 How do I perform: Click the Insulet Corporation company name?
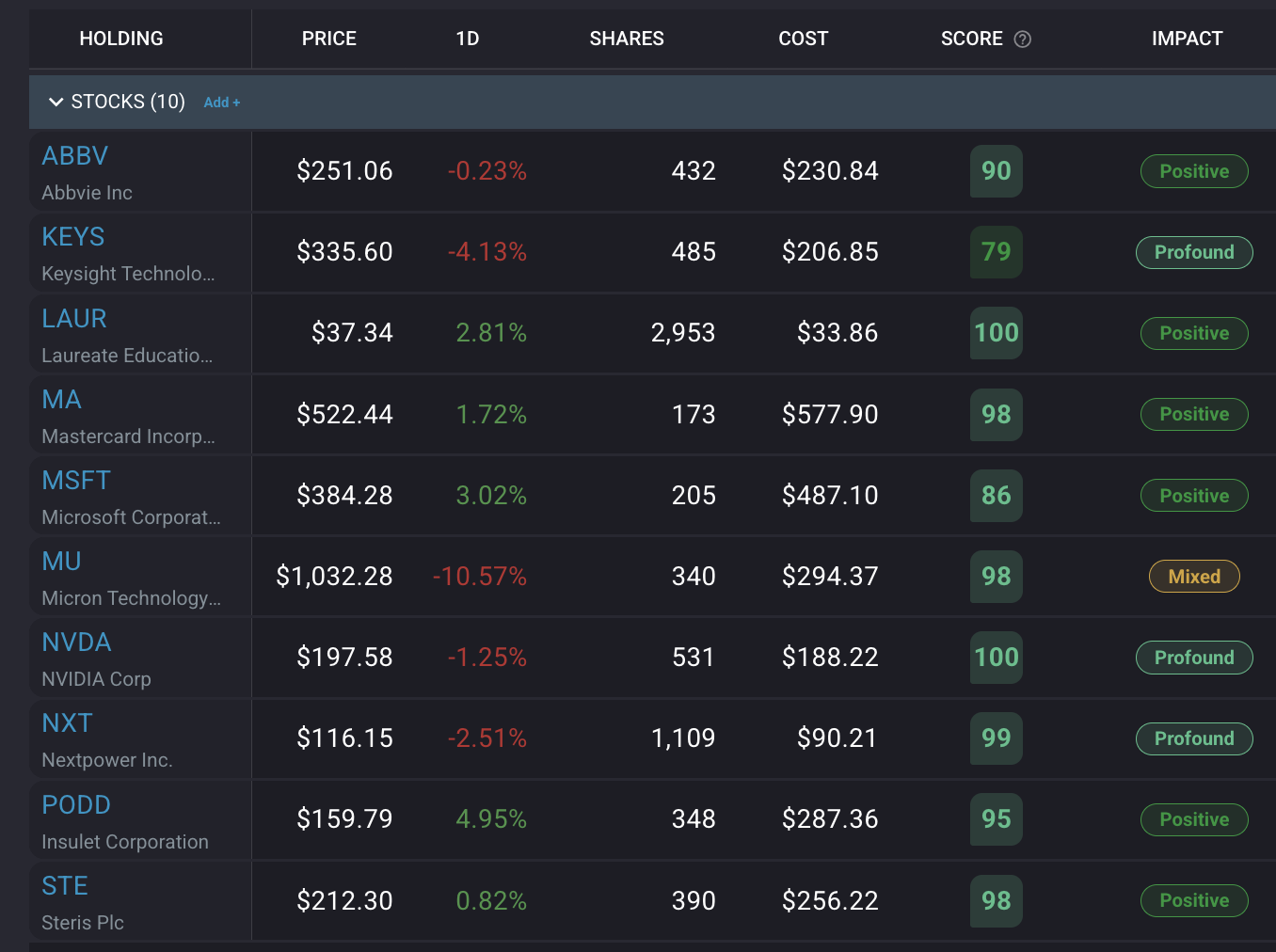[125, 842]
